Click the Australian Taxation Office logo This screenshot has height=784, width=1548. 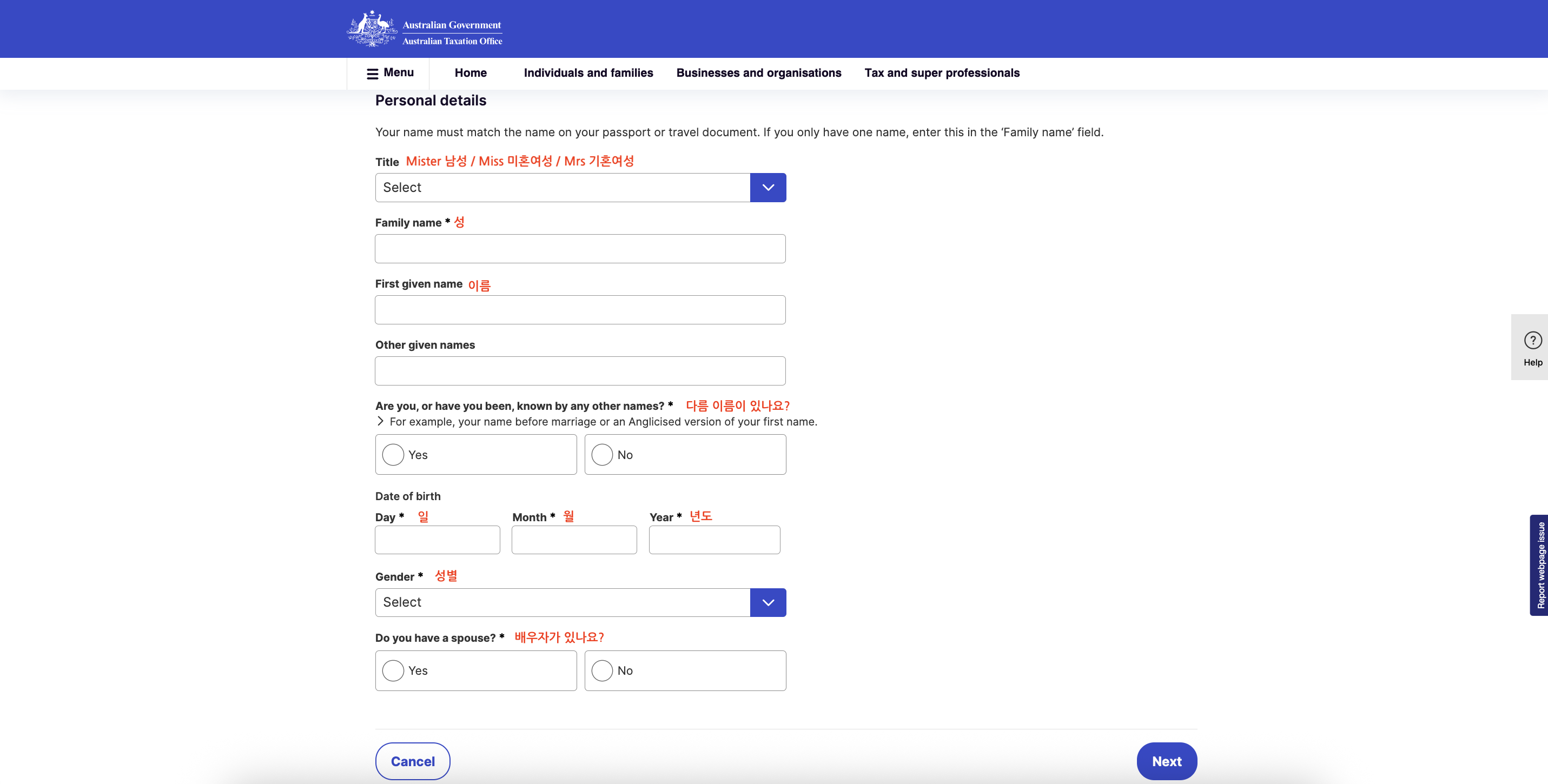tap(424, 29)
